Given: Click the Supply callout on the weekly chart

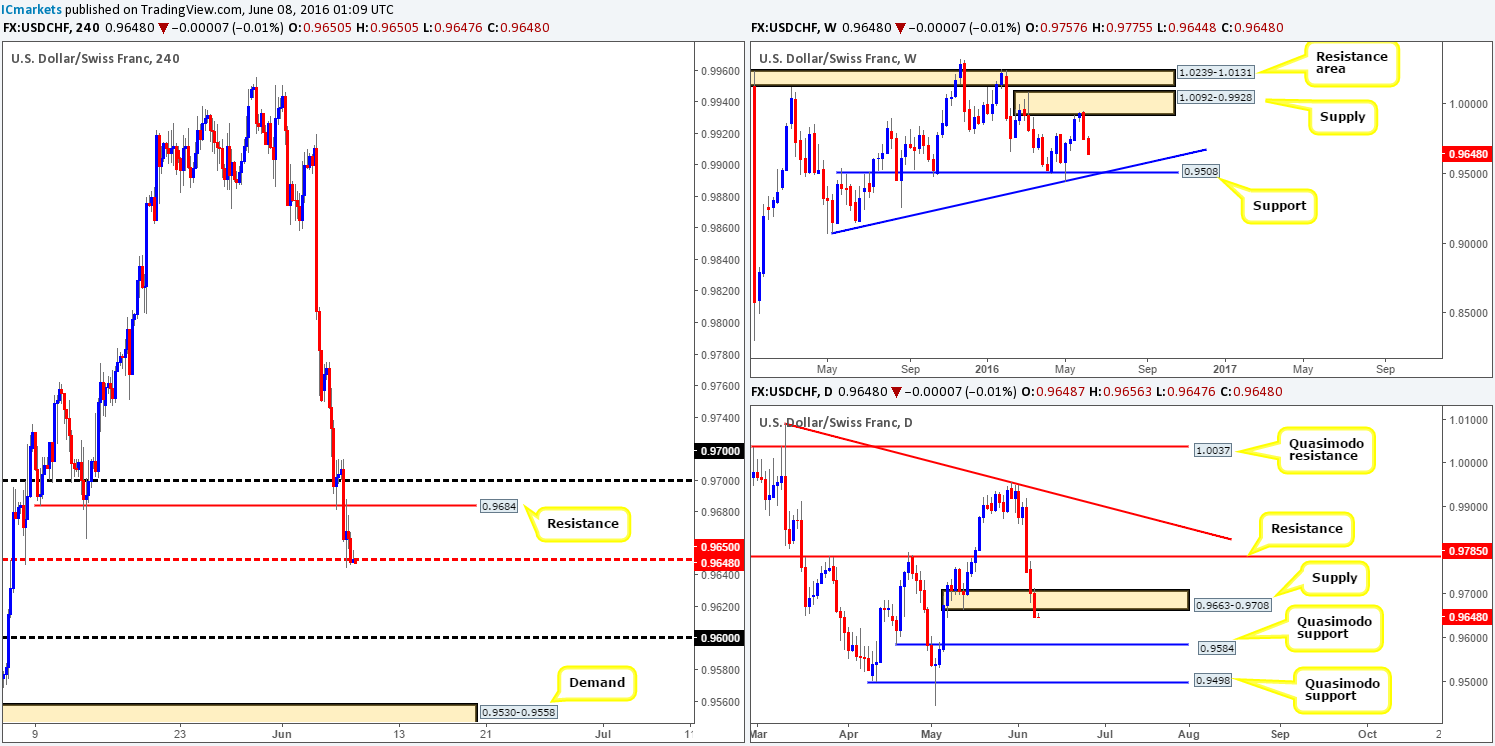Looking at the screenshot, I should pyautogui.click(x=1342, y=117).
